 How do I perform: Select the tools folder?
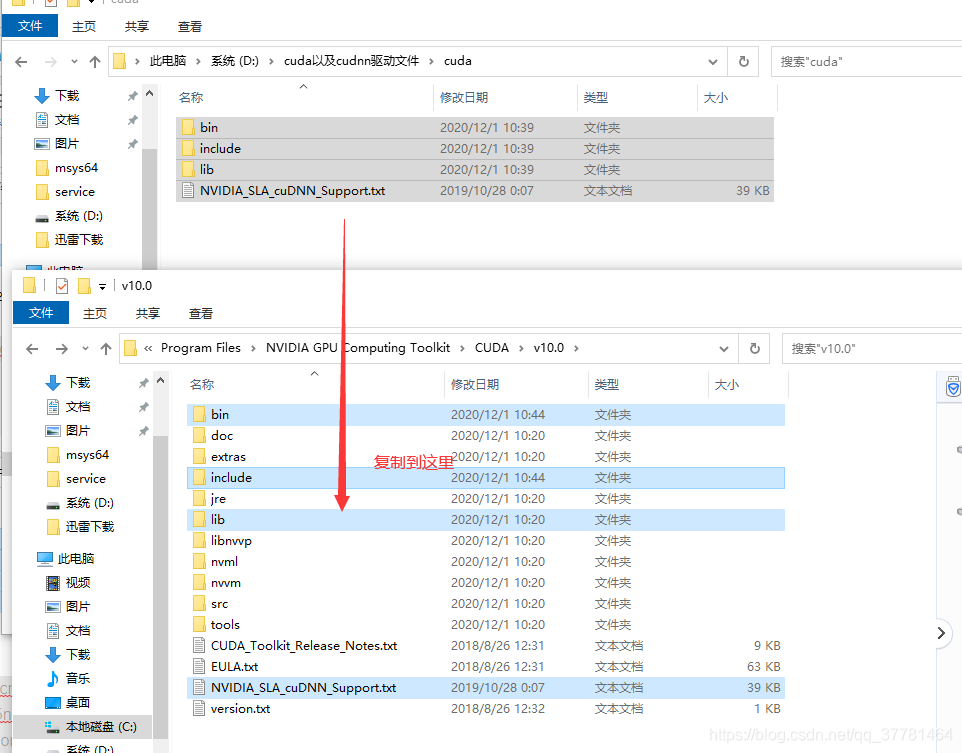[x=485, y=625]
